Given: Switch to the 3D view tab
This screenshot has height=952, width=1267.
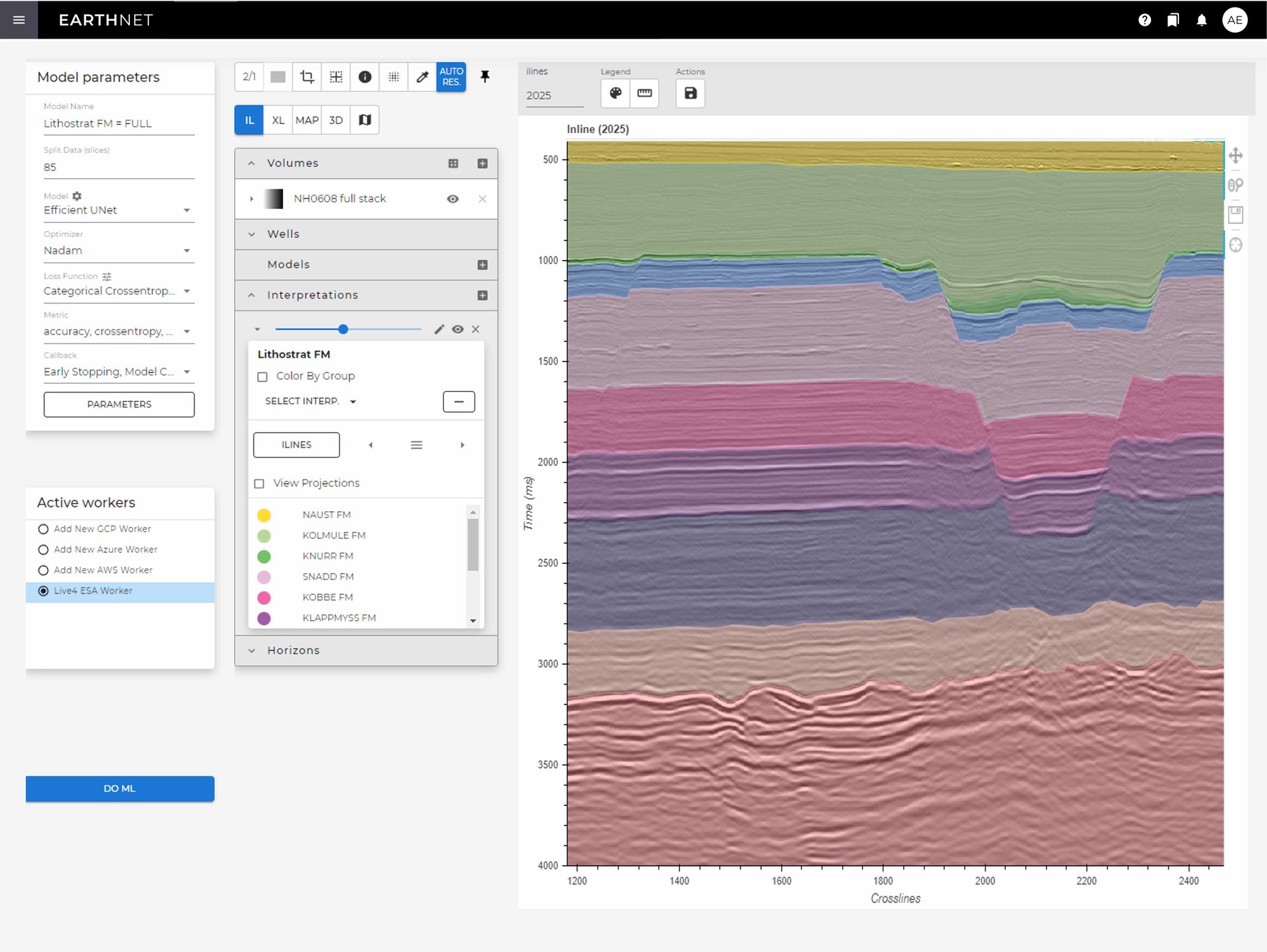Looking at the screenshot, I should pyautogui.click(x=336, y=119).
